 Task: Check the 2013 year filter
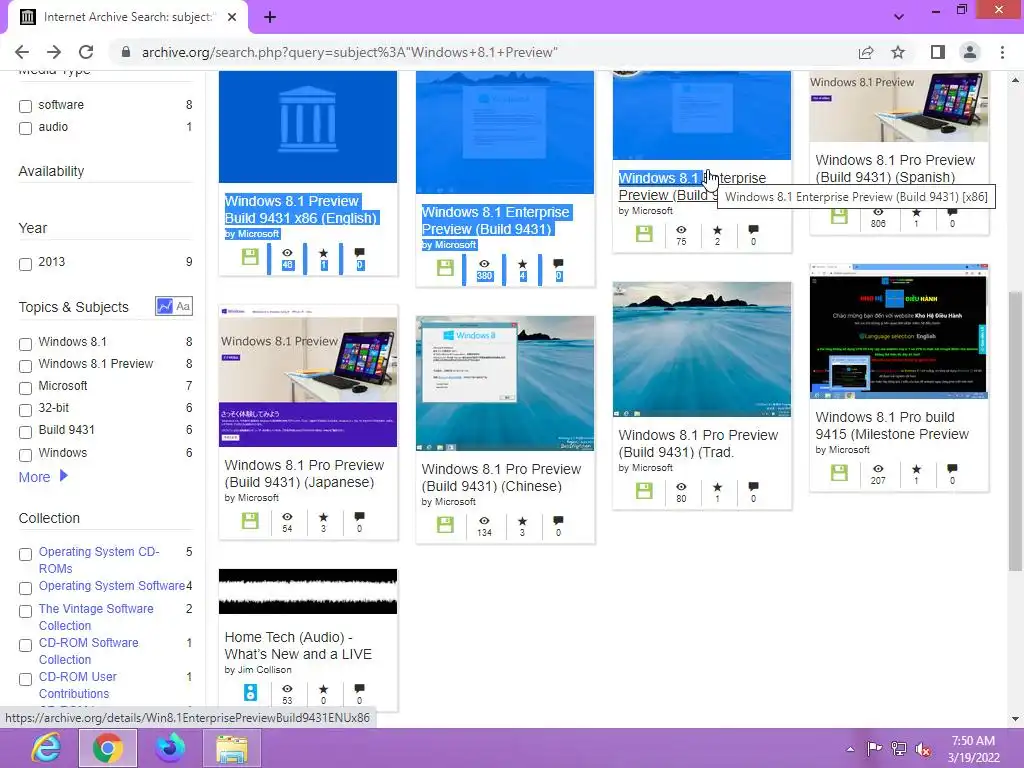pos(25,264)
